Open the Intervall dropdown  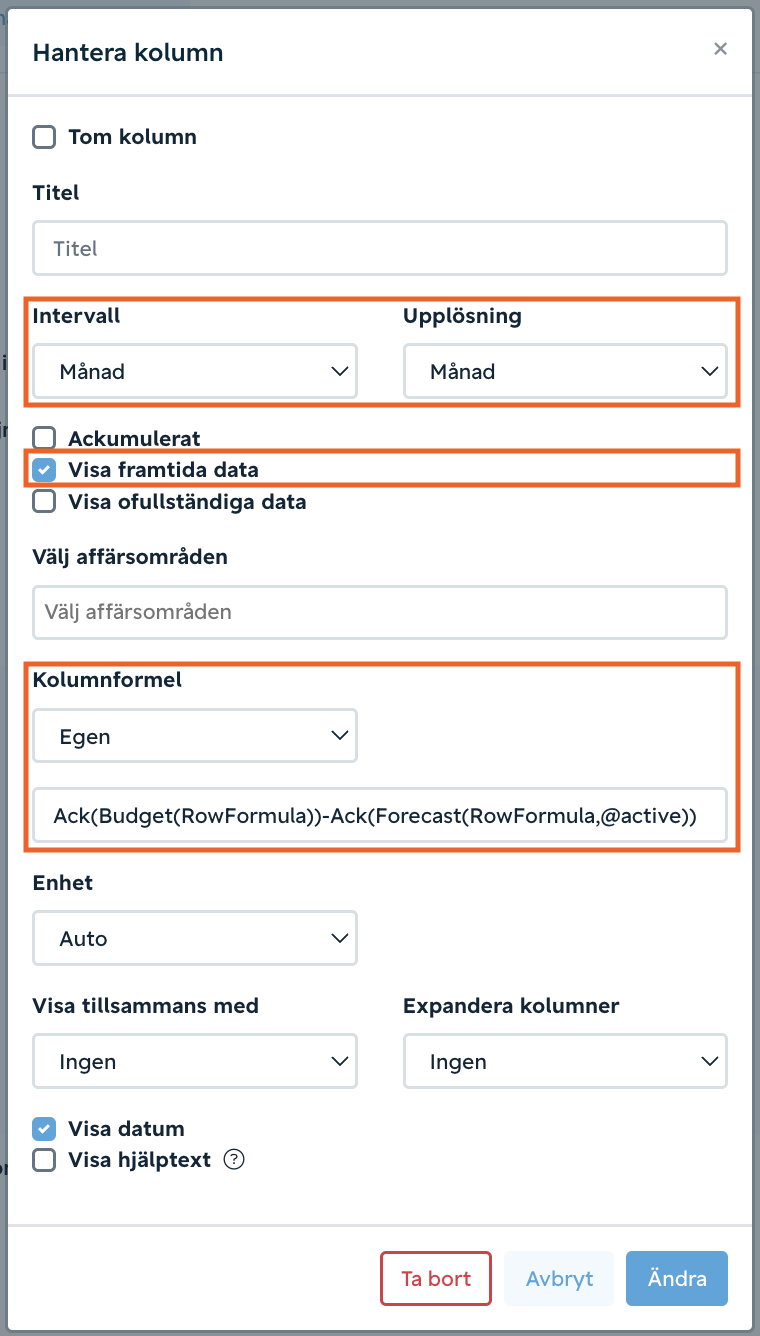pyautogui.click(x=195, y=372)
